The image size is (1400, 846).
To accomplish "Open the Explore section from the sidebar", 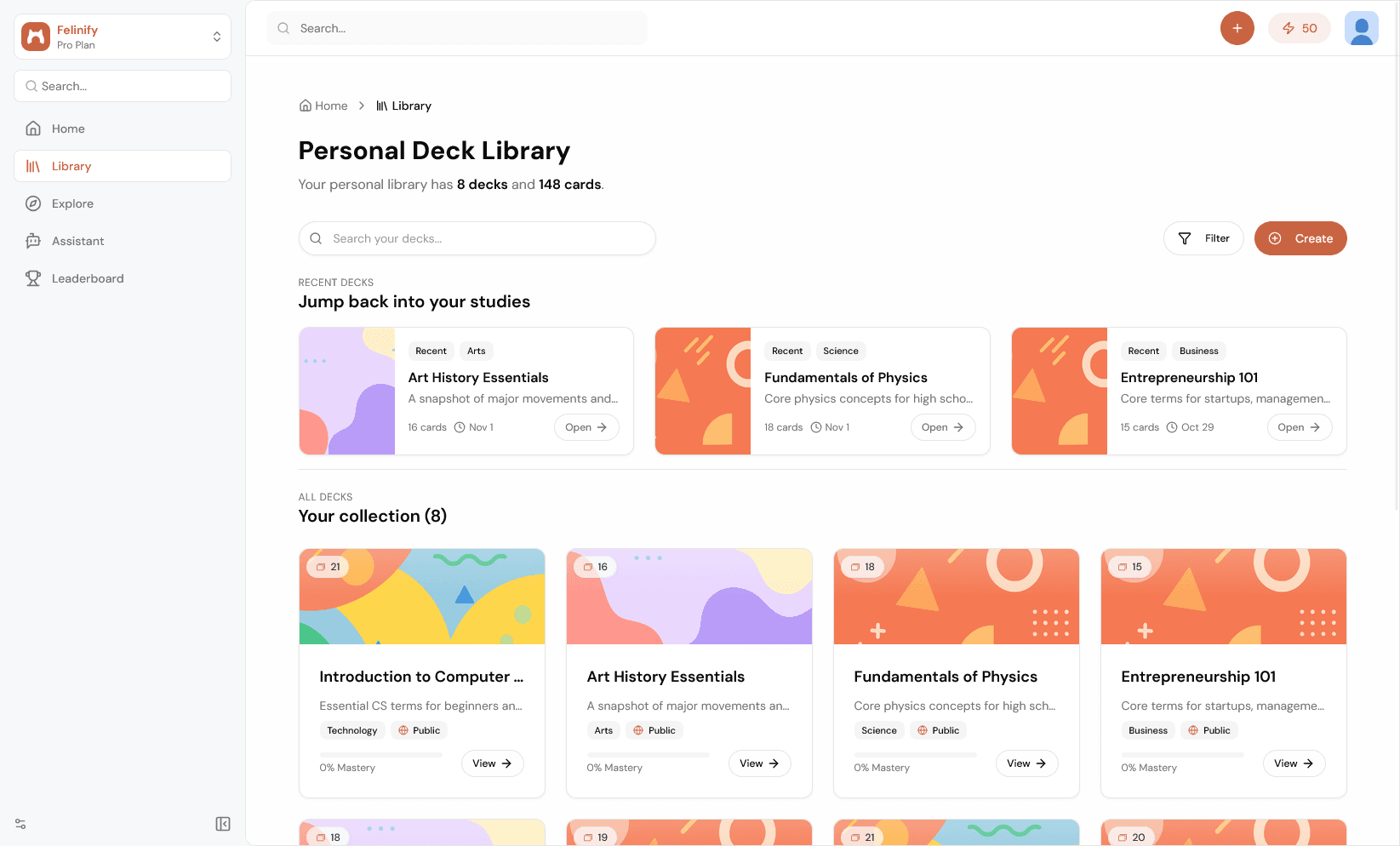I will coord(72,203).
